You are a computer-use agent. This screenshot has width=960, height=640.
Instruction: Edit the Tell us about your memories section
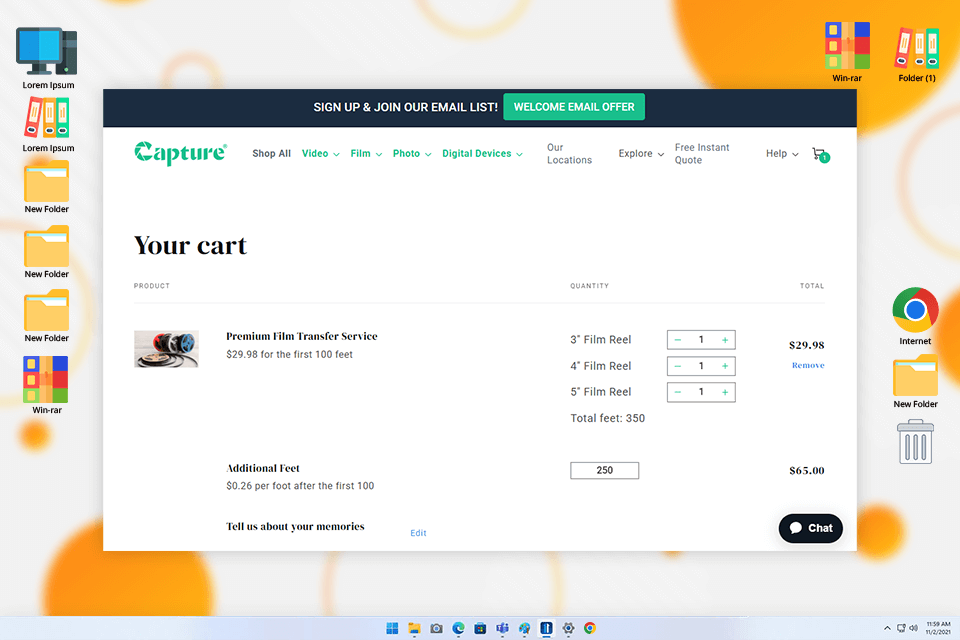(x=418, y=533)
